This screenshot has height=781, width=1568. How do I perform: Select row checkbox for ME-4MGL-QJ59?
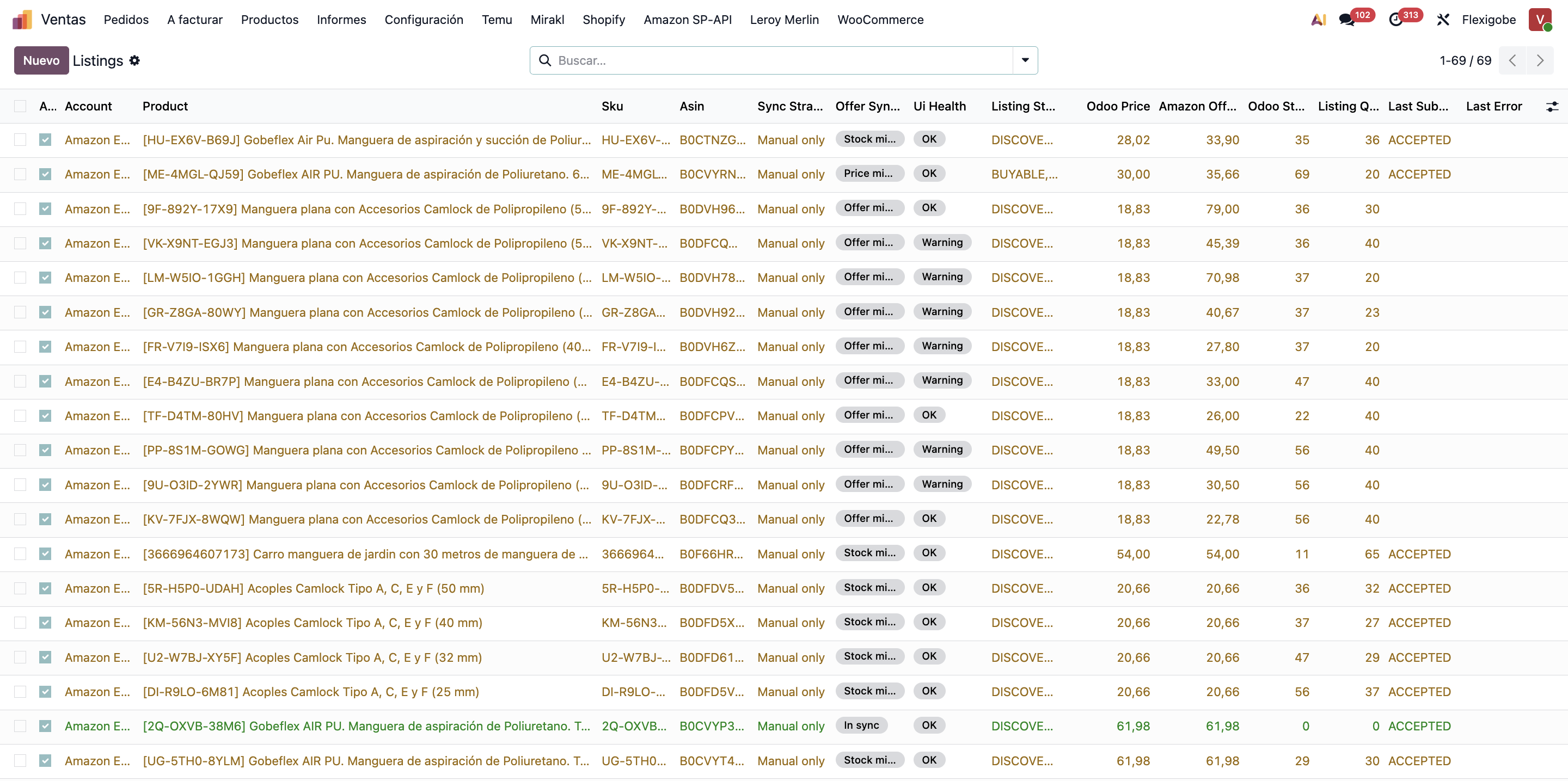pos(20,174)
